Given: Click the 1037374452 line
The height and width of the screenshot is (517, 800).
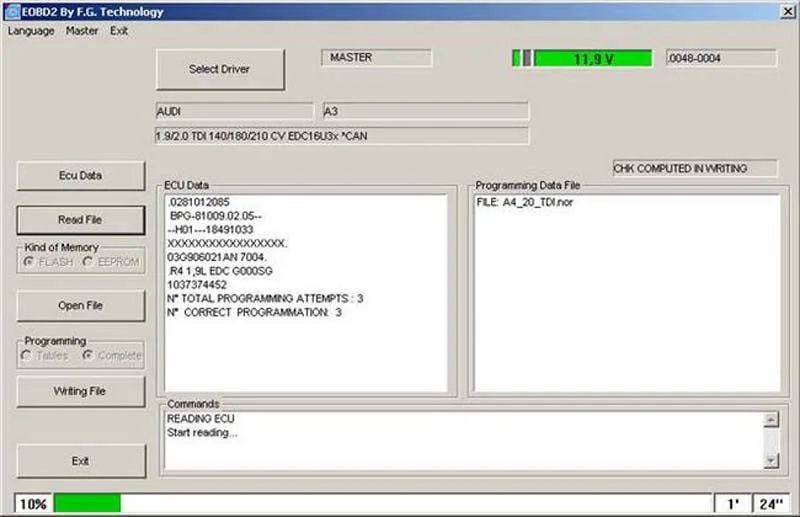Looking at the screenshot, I should pos(197,285).
